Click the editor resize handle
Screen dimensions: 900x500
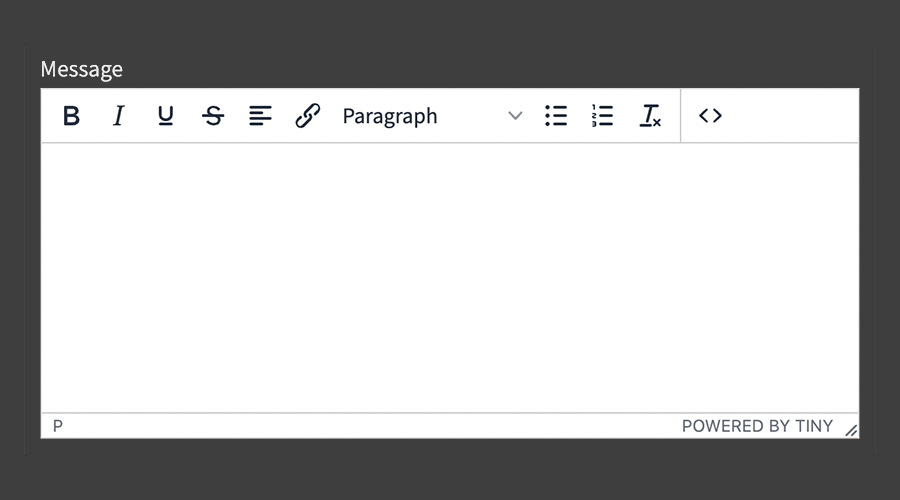(851, 430)
